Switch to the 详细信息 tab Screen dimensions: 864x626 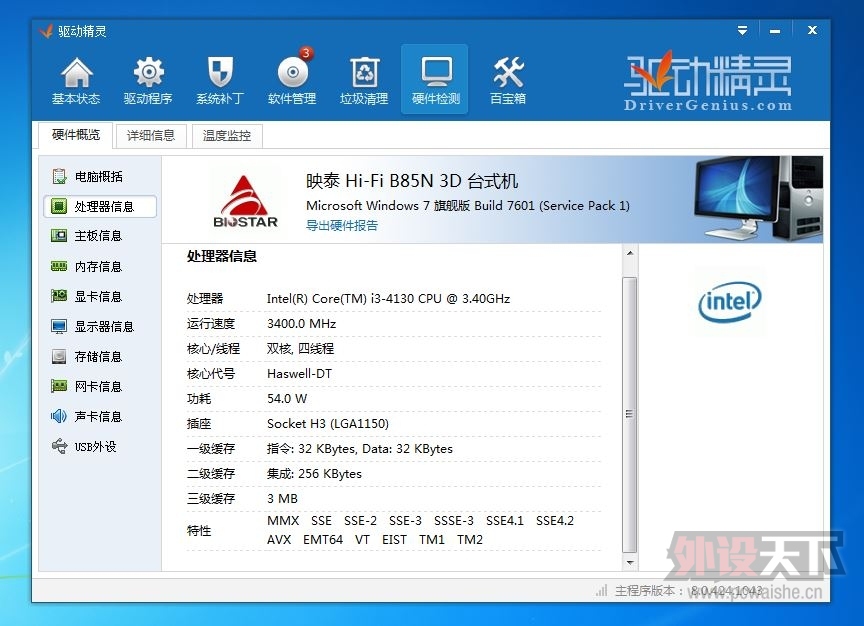pyautogui.click(x=151, y=136)
